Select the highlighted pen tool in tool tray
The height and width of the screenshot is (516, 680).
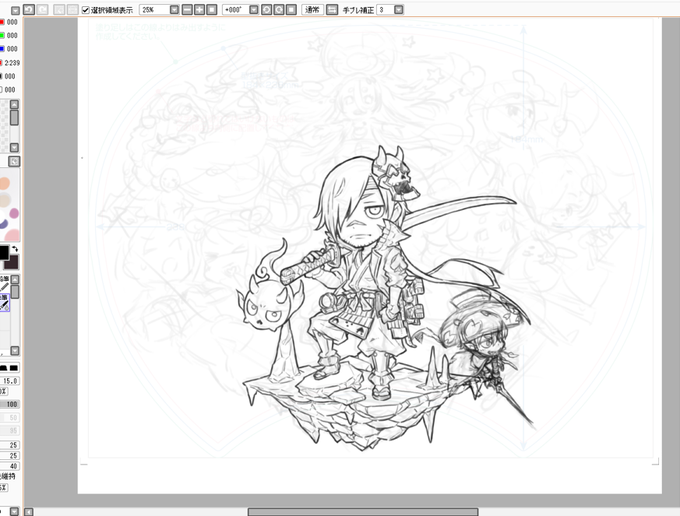click(x=4, y=302)
